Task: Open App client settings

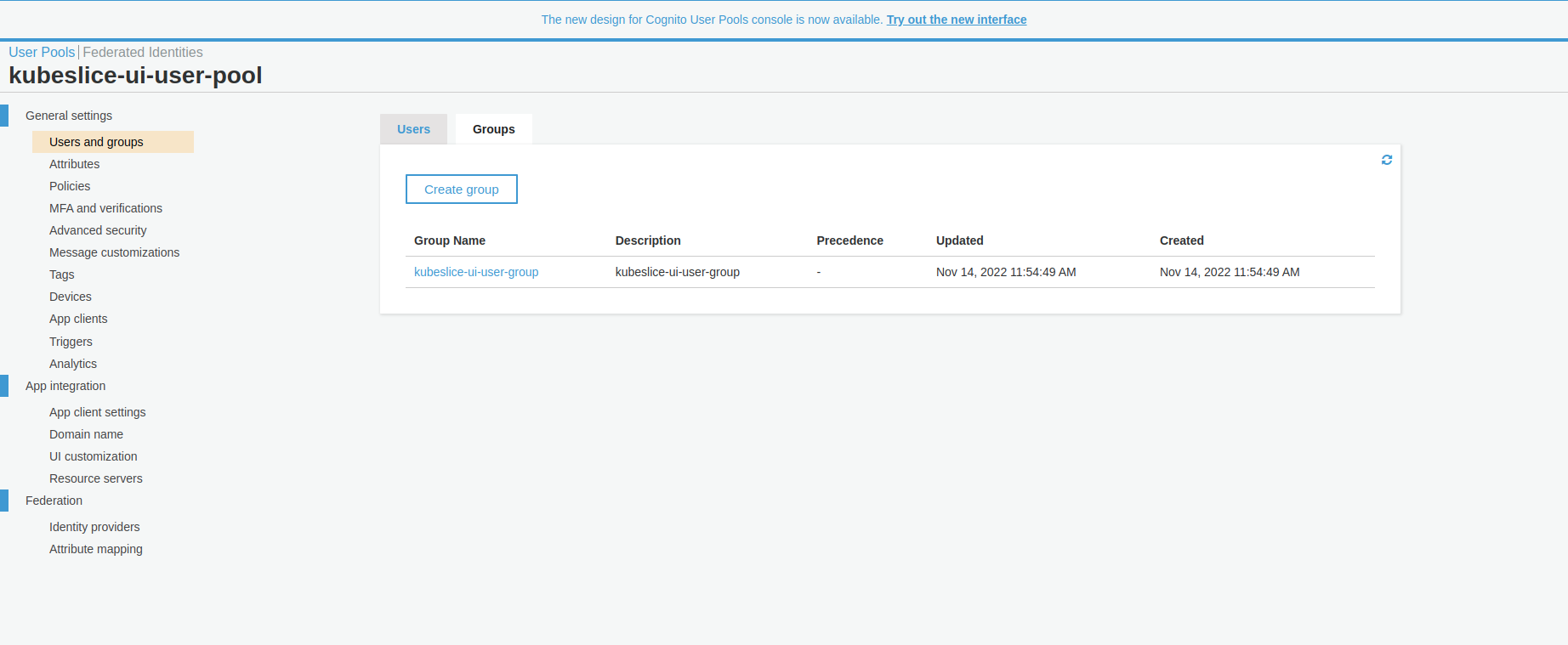Action: coord(98,412)
